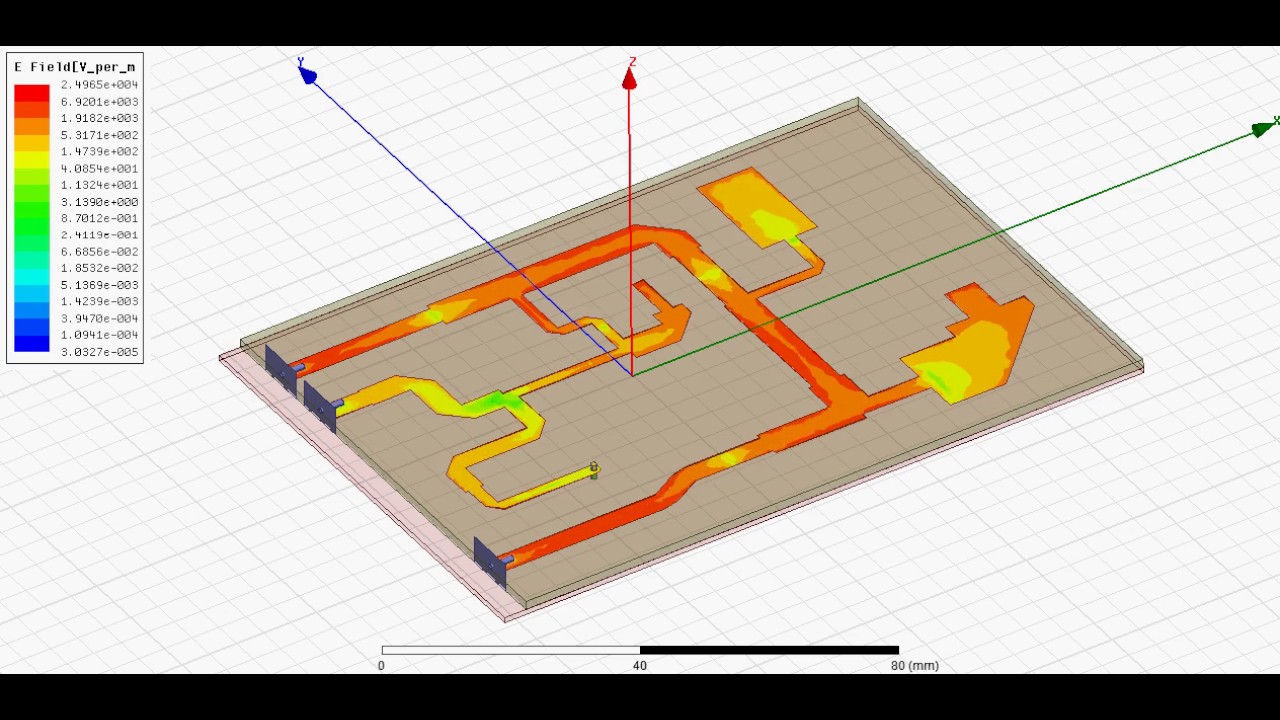Click legend value 6.6856e-002
Screen dimensions: 1280x720
click(x=99, y=252)
